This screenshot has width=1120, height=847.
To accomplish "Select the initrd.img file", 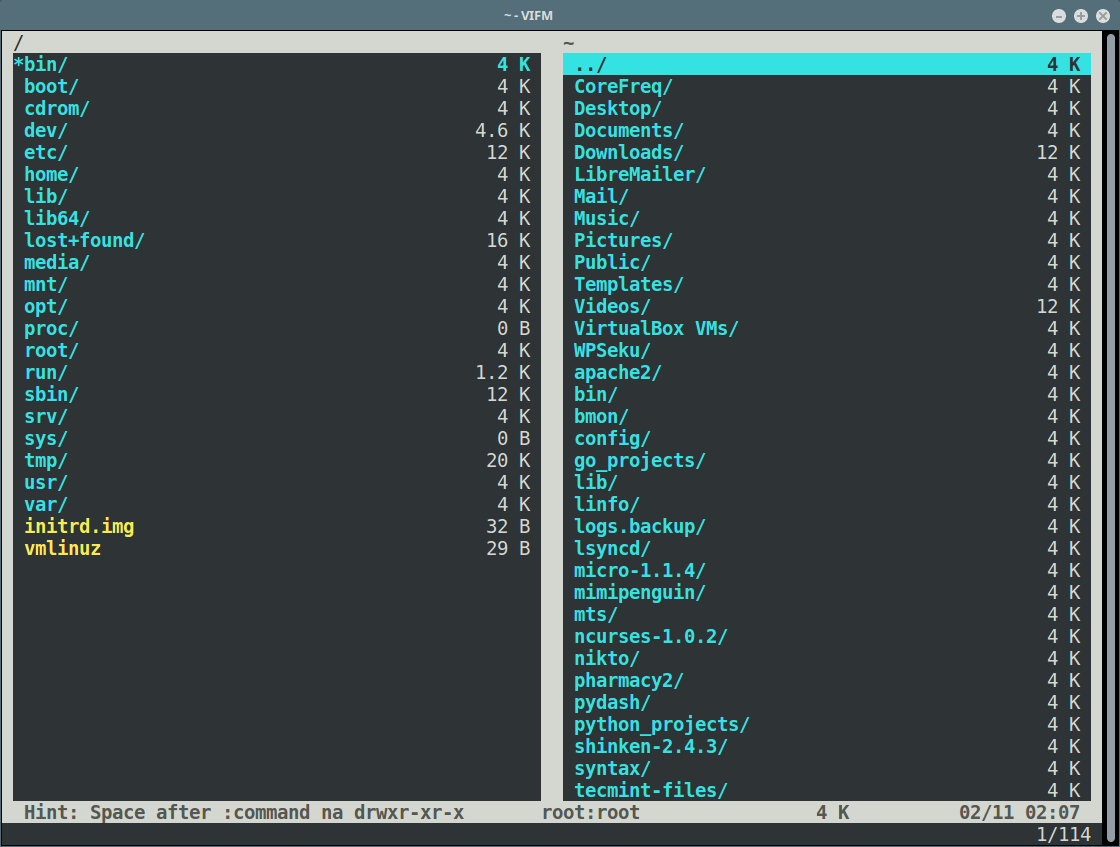I will click(78, 526).
